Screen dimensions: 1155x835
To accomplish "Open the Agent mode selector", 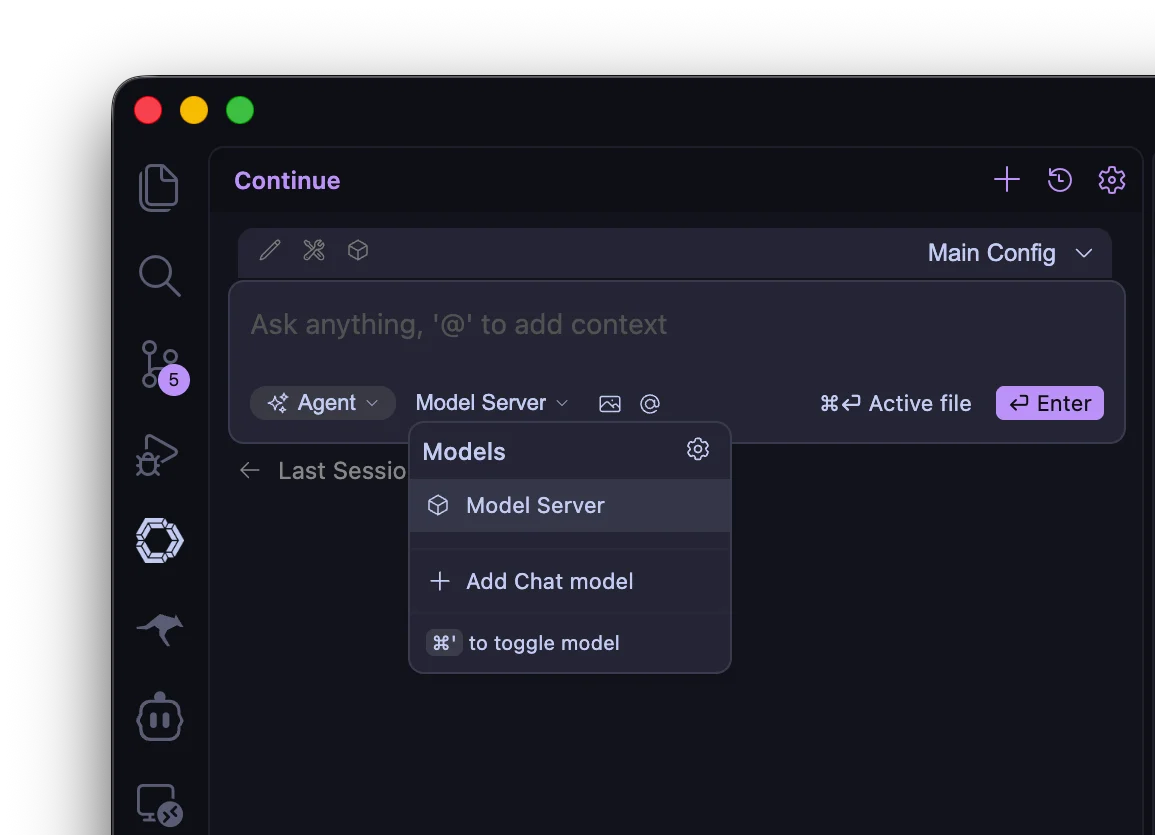I will click(323, 403).
